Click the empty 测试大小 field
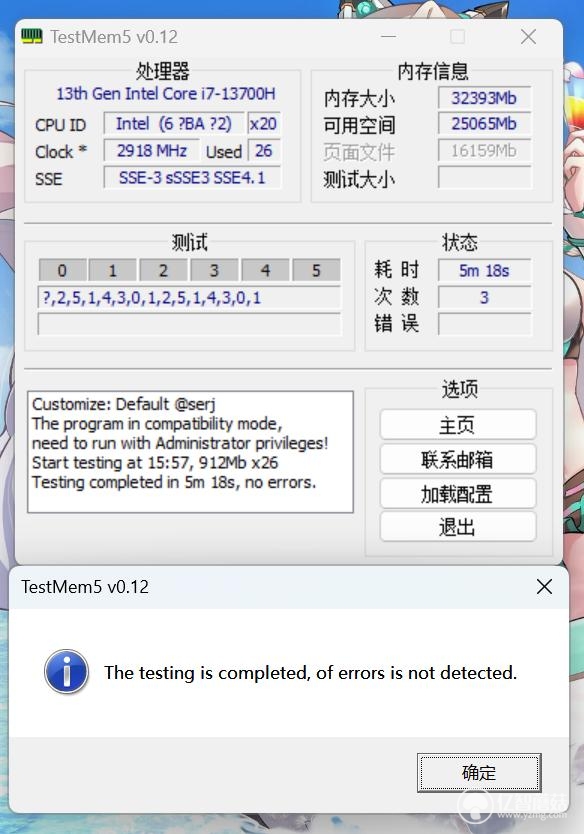This screenshot has width=584, height=834. click(x=485, y=178)
